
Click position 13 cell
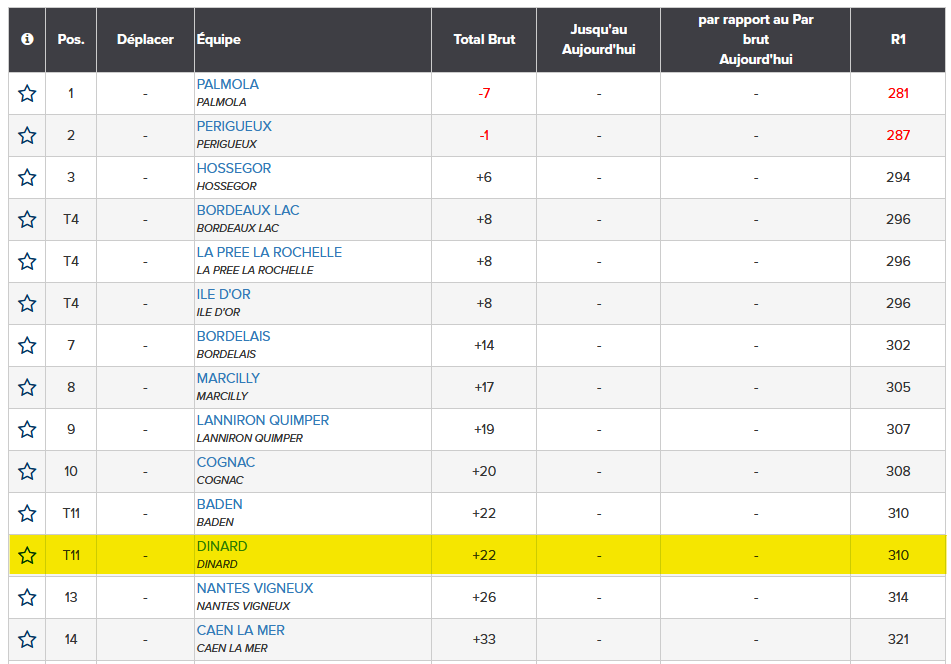point(71,597)
